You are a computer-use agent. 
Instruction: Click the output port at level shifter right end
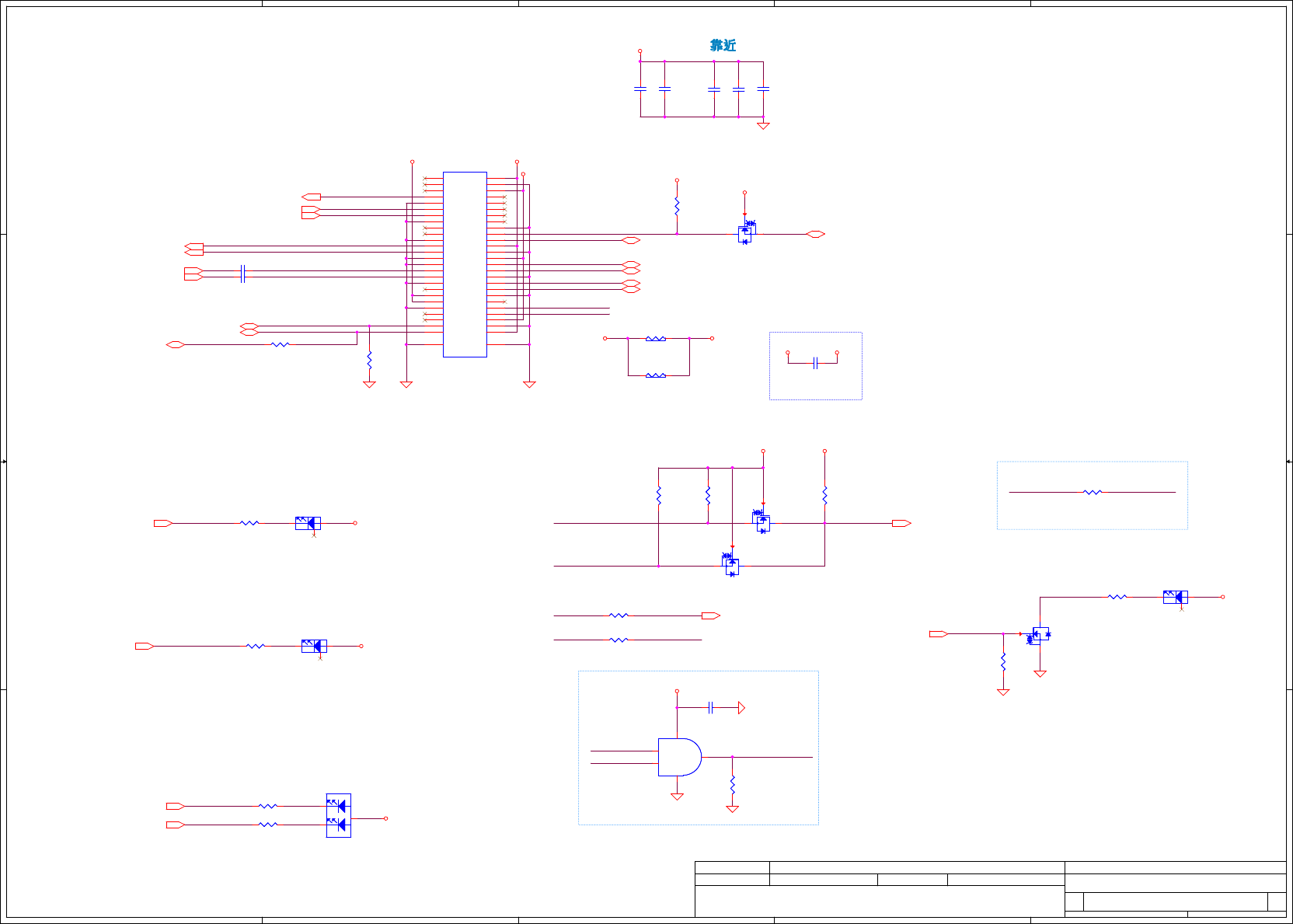coord(901,523)
